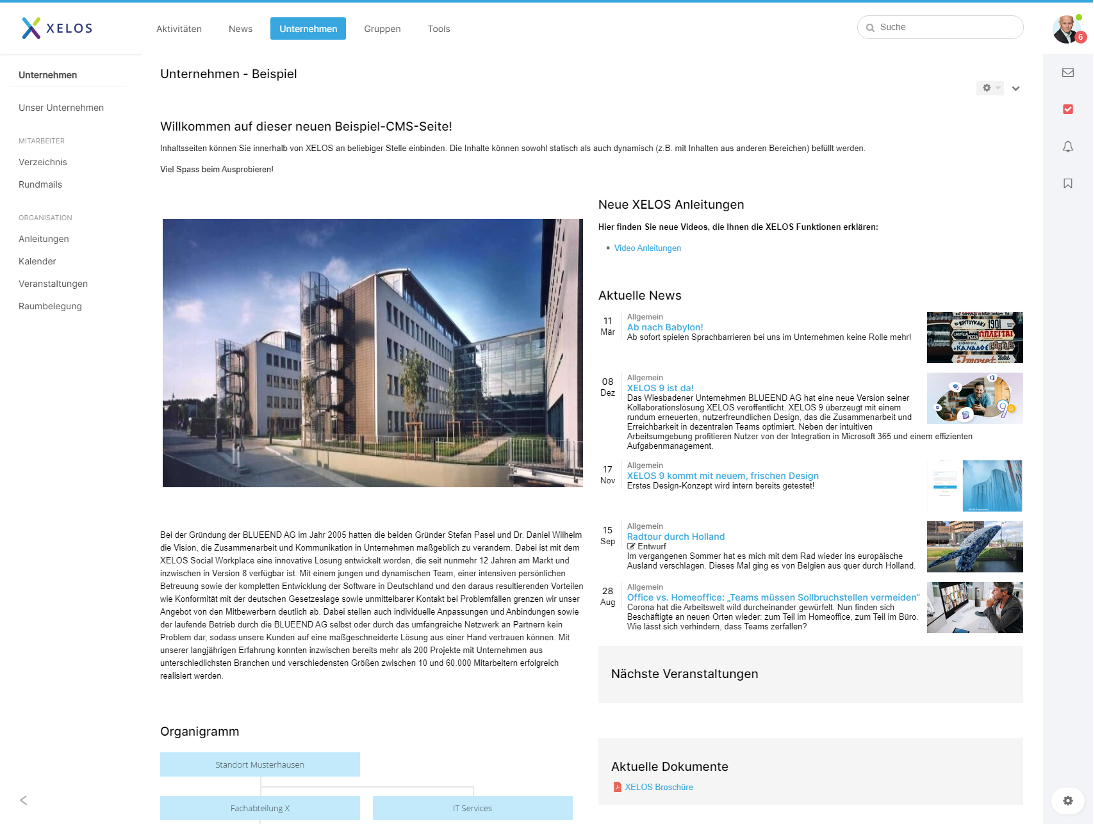Open bookmarks icon in right sidebar
This screenshot has width=1094, height=824.
[x=1068, y=184]
